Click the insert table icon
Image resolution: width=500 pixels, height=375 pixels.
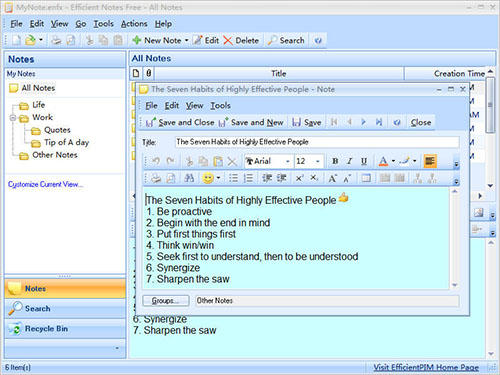click(366, 178)
